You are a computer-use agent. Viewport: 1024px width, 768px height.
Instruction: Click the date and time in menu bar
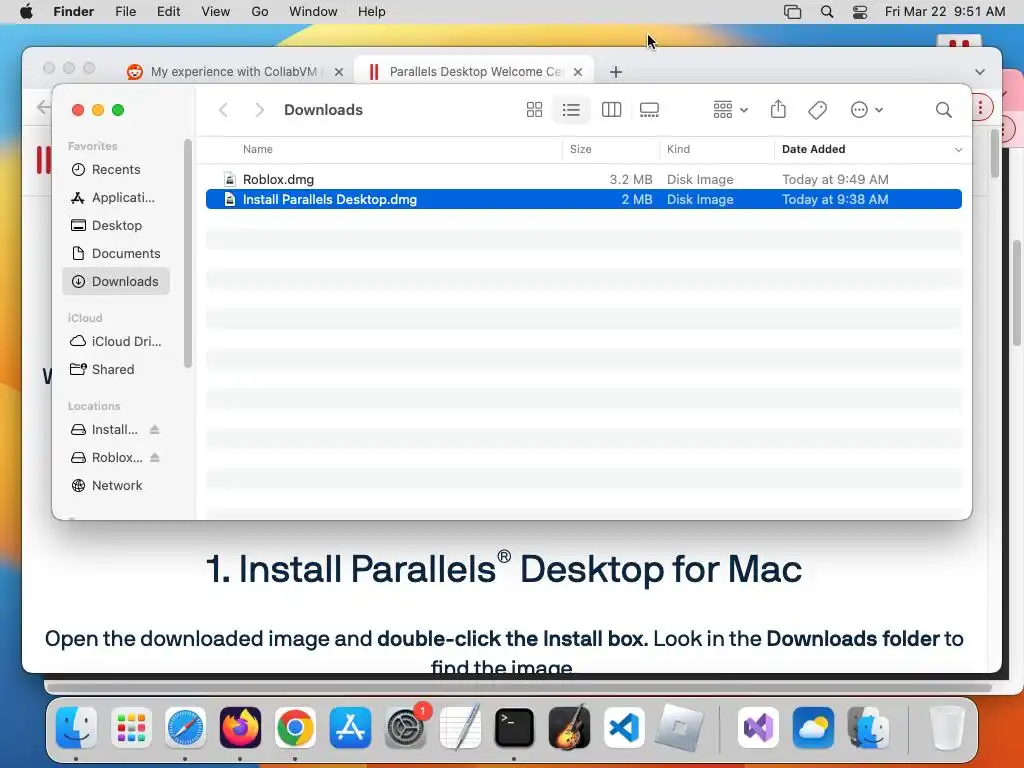[944, 12]
